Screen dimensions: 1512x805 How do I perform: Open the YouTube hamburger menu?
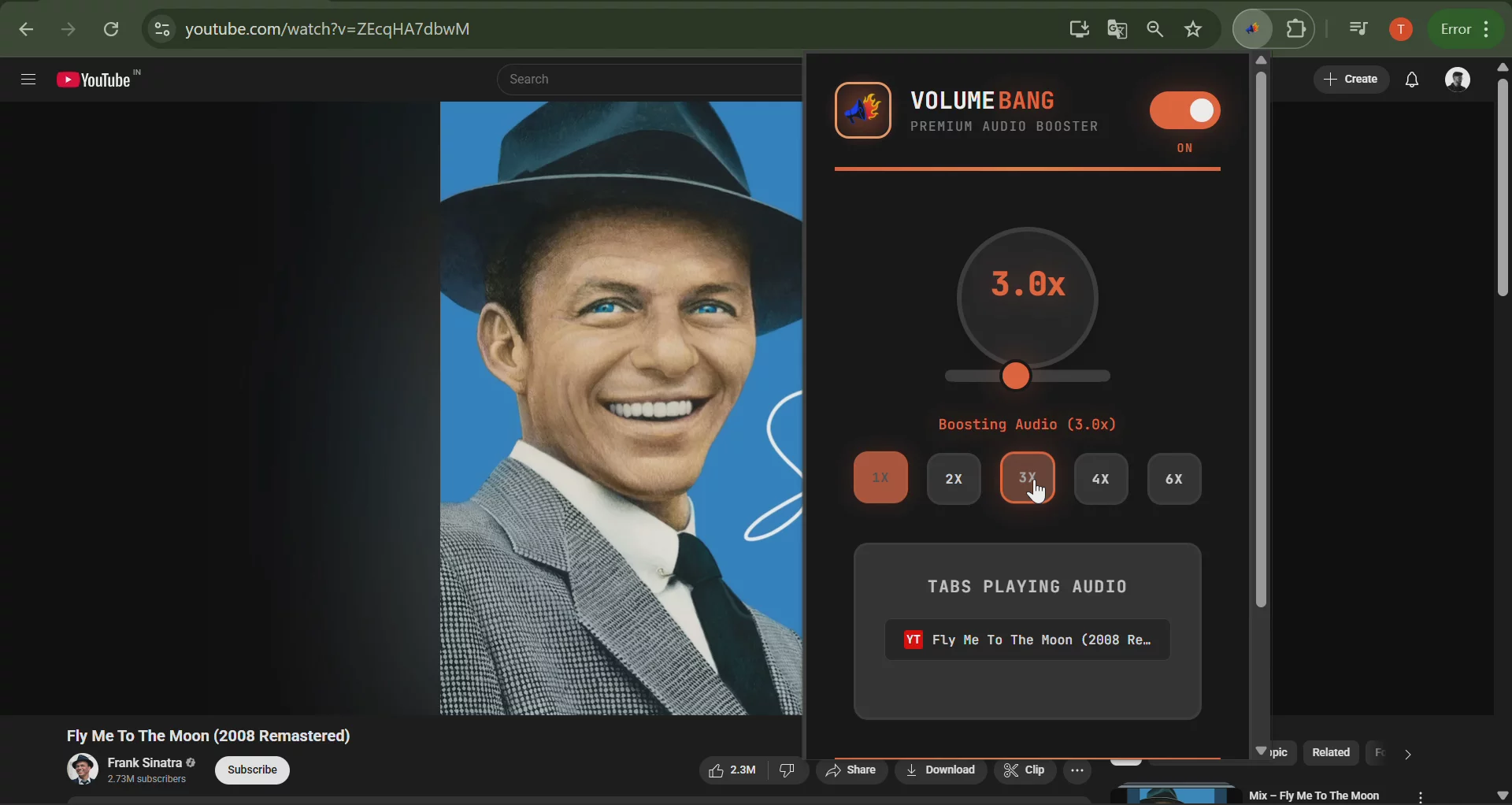coord(28,79)
